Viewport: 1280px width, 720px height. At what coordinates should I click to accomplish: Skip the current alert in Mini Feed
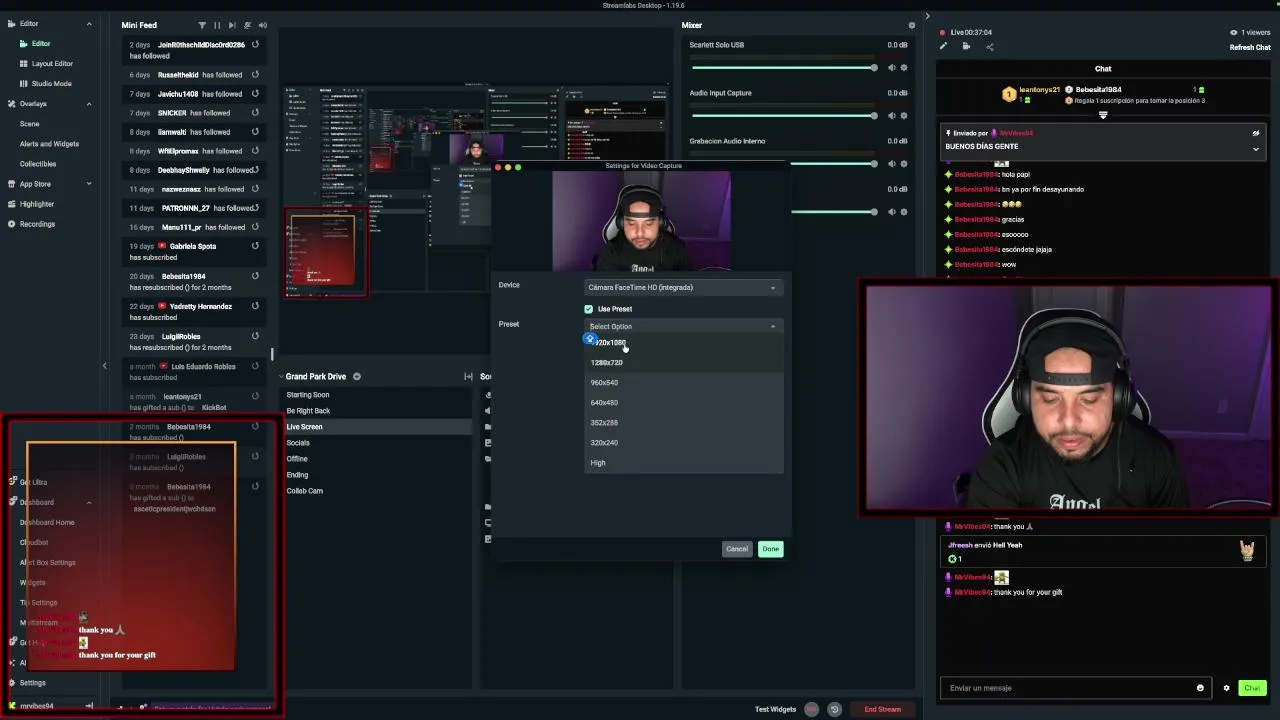point(232,25)
